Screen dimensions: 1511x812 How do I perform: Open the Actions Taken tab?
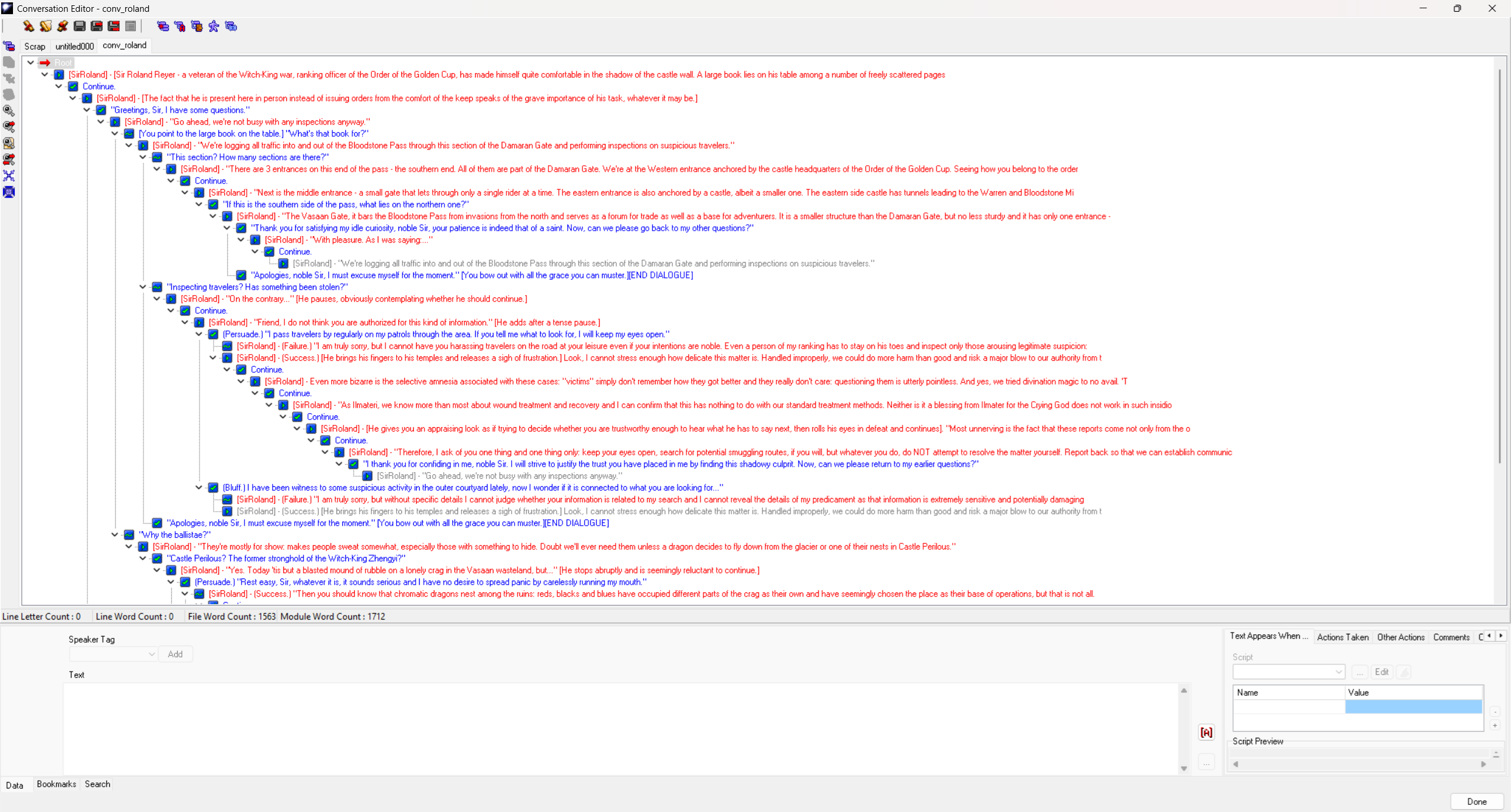click(x=1343, y=637)
